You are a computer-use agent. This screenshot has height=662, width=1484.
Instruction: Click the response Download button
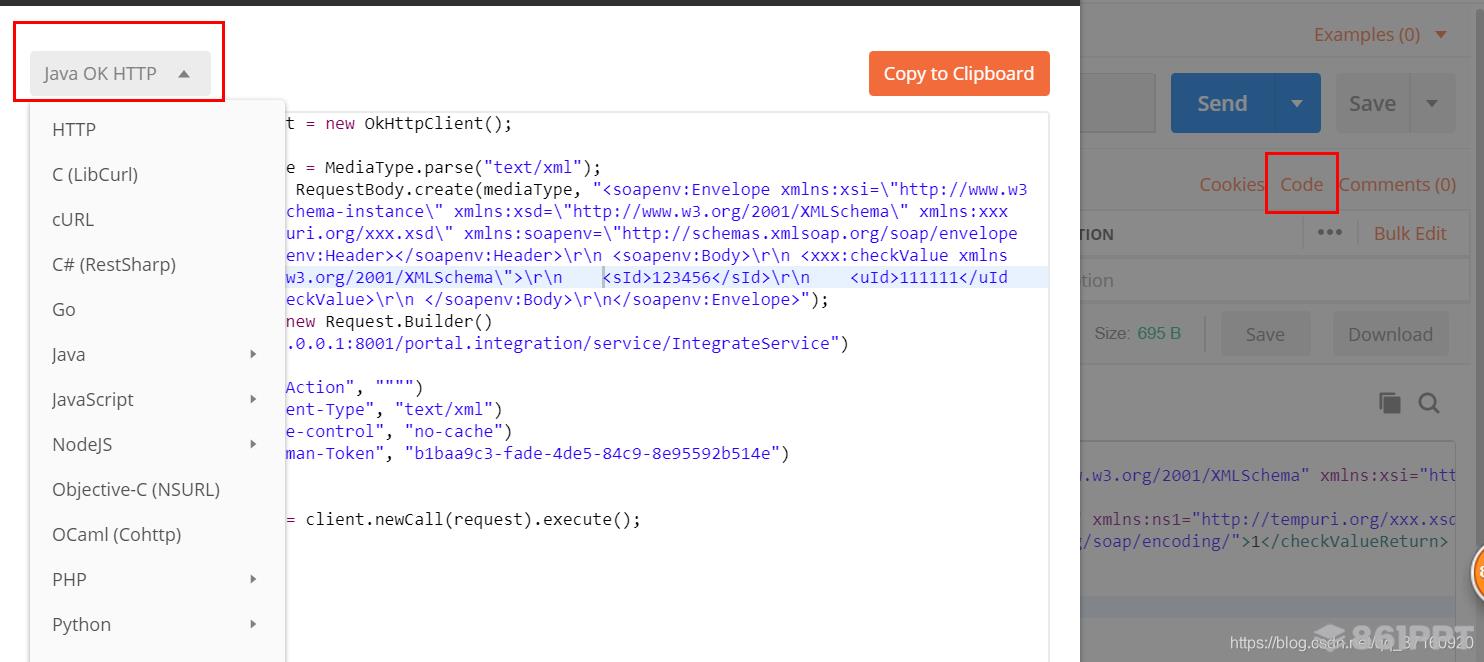1390,335
